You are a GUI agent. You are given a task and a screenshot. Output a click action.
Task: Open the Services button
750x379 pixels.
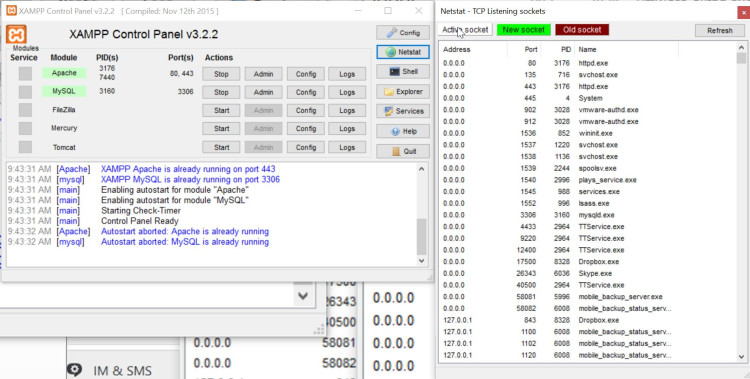point(403,111)
